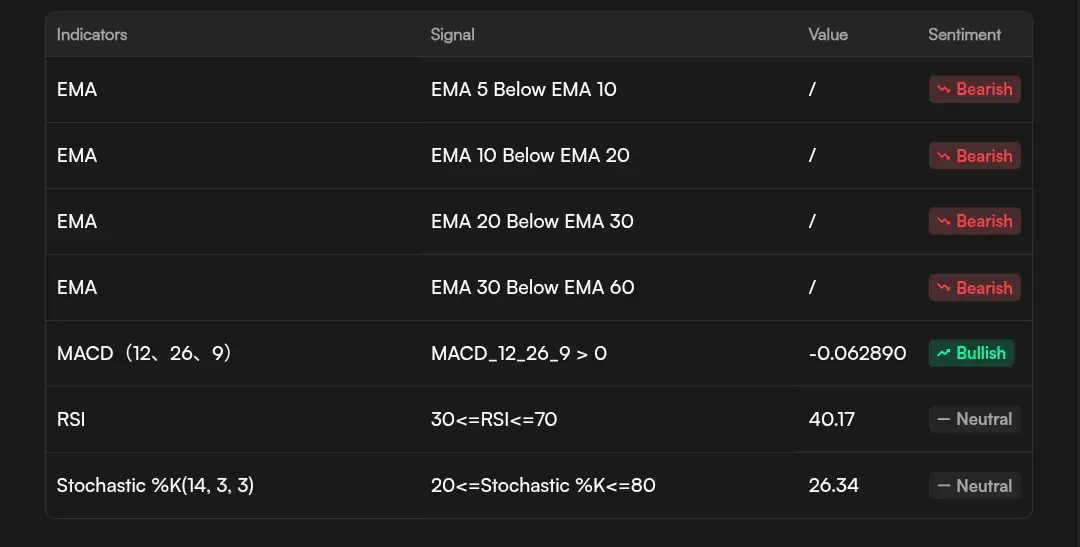
Task: Click the downtrend icon in EMA 10 Below EMA 20 row
Action: point(942,155)
